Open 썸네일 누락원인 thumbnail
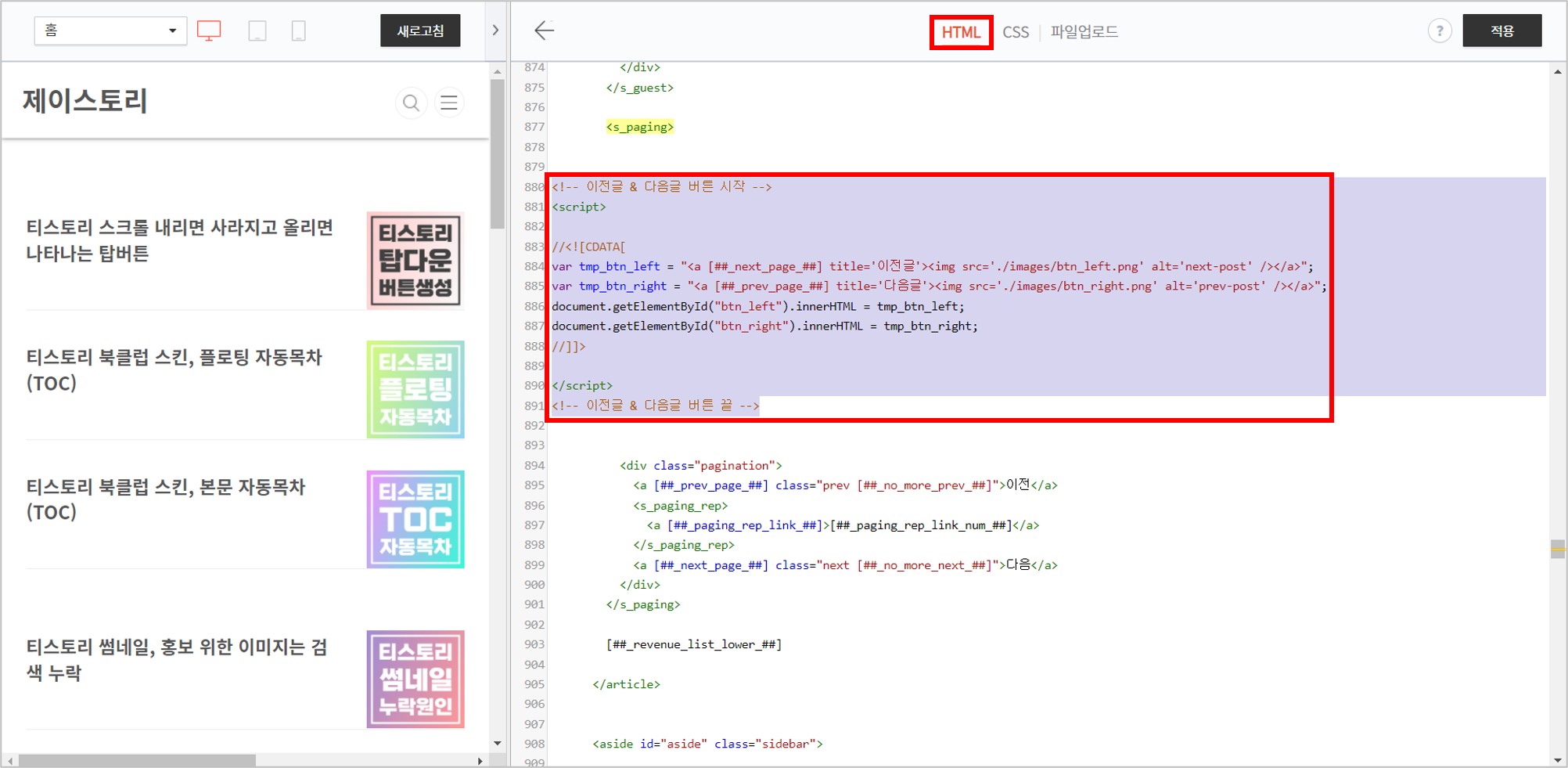 [415, 679]
